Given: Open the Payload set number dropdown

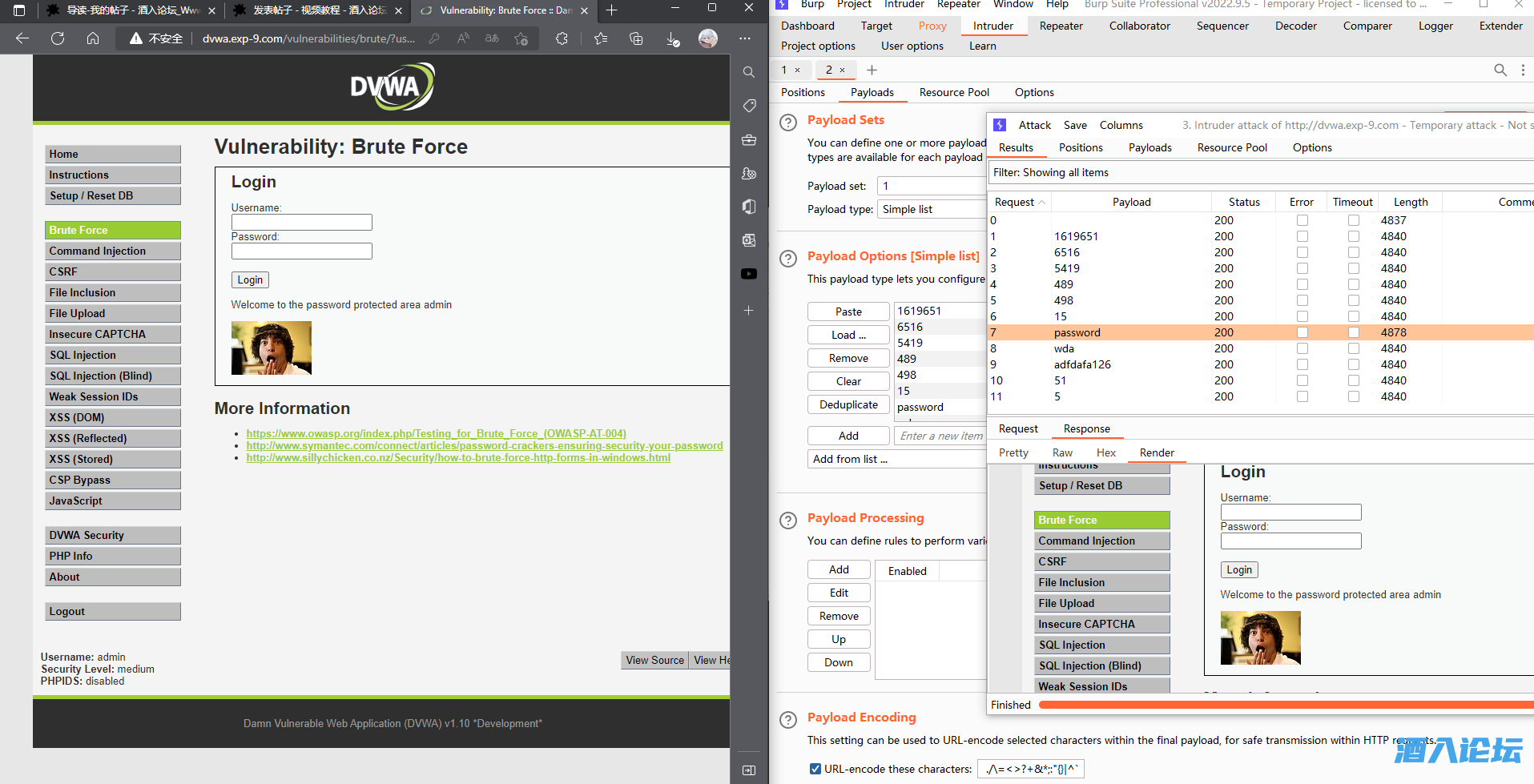Looking at the screenshot, I should pyautogui.click(x=932, y=186).
